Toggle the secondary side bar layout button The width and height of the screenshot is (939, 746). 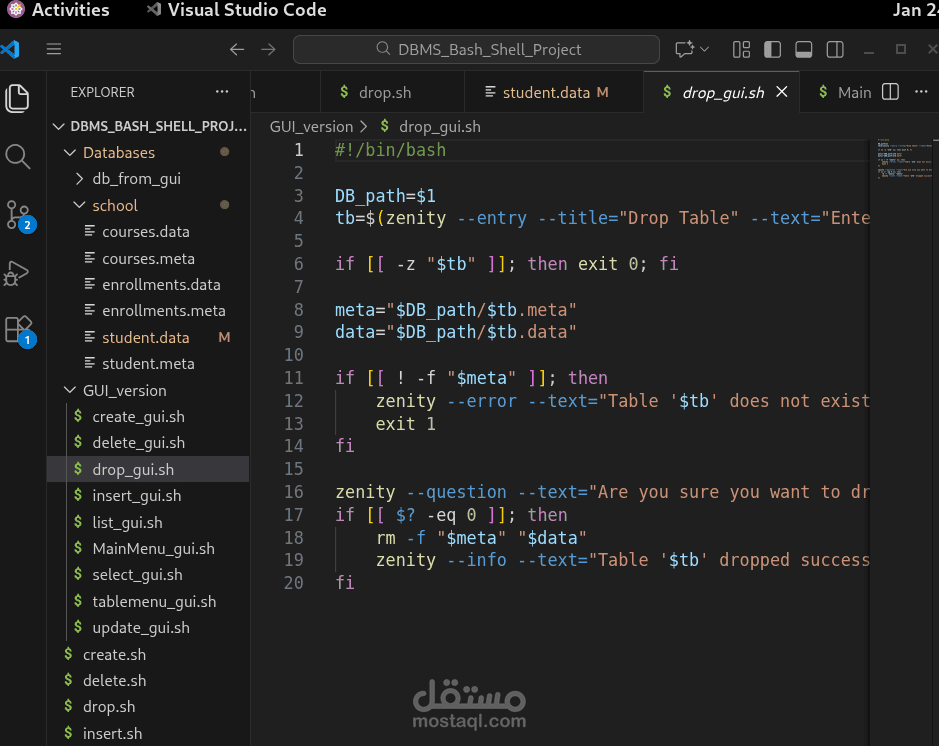(835, 49)
